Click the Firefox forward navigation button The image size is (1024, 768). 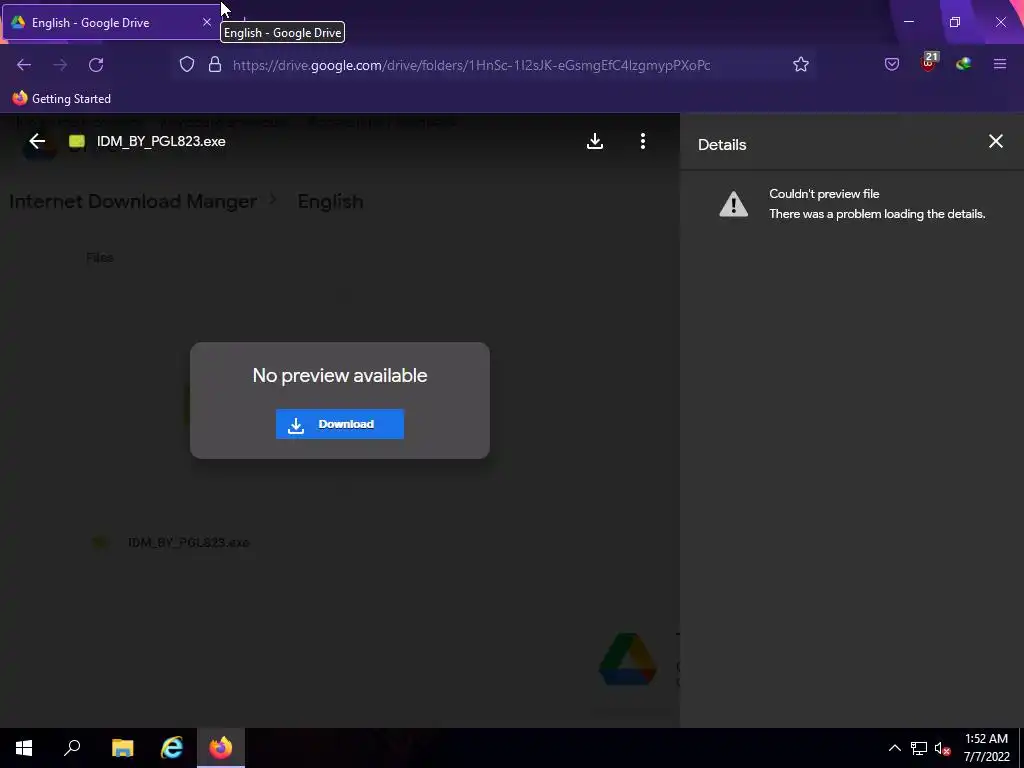tap(60, 65)
